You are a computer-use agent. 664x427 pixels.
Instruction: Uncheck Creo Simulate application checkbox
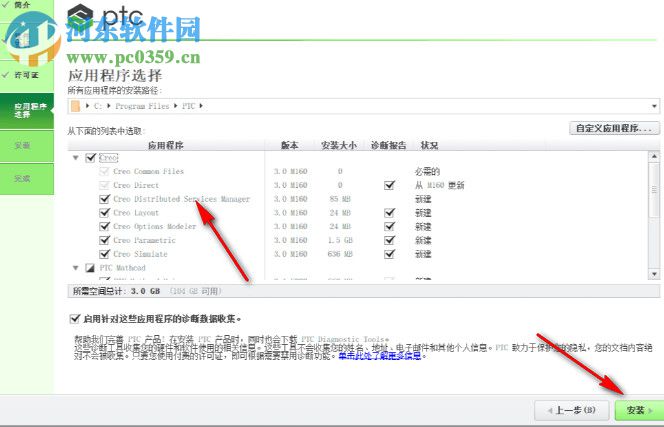tap(104, 254)
